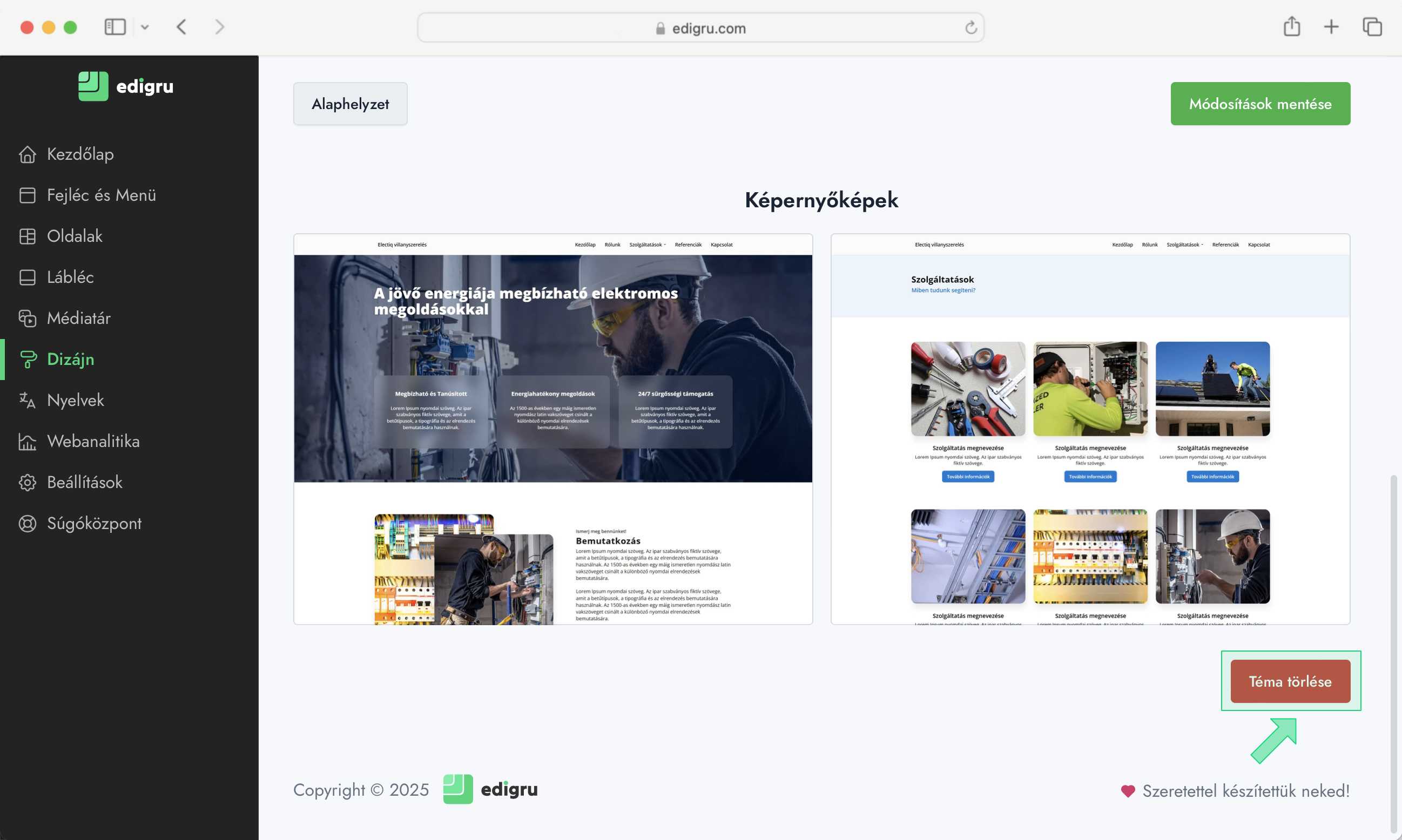Select the Nyelvek translation icon
This screenshot has width=1402, height=840.
click(27, 400)
